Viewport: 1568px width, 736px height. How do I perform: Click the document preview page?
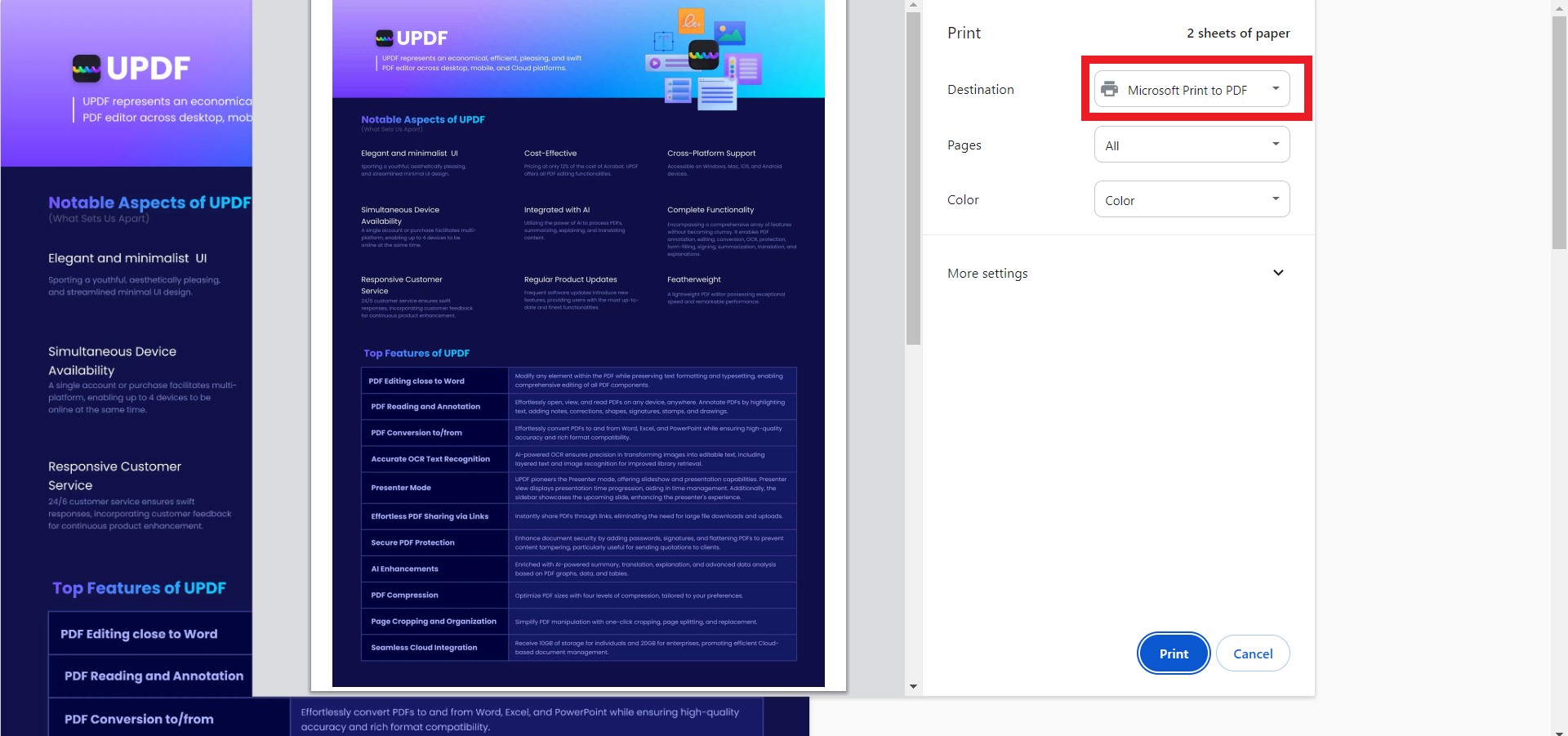click(x=578, y=343)
